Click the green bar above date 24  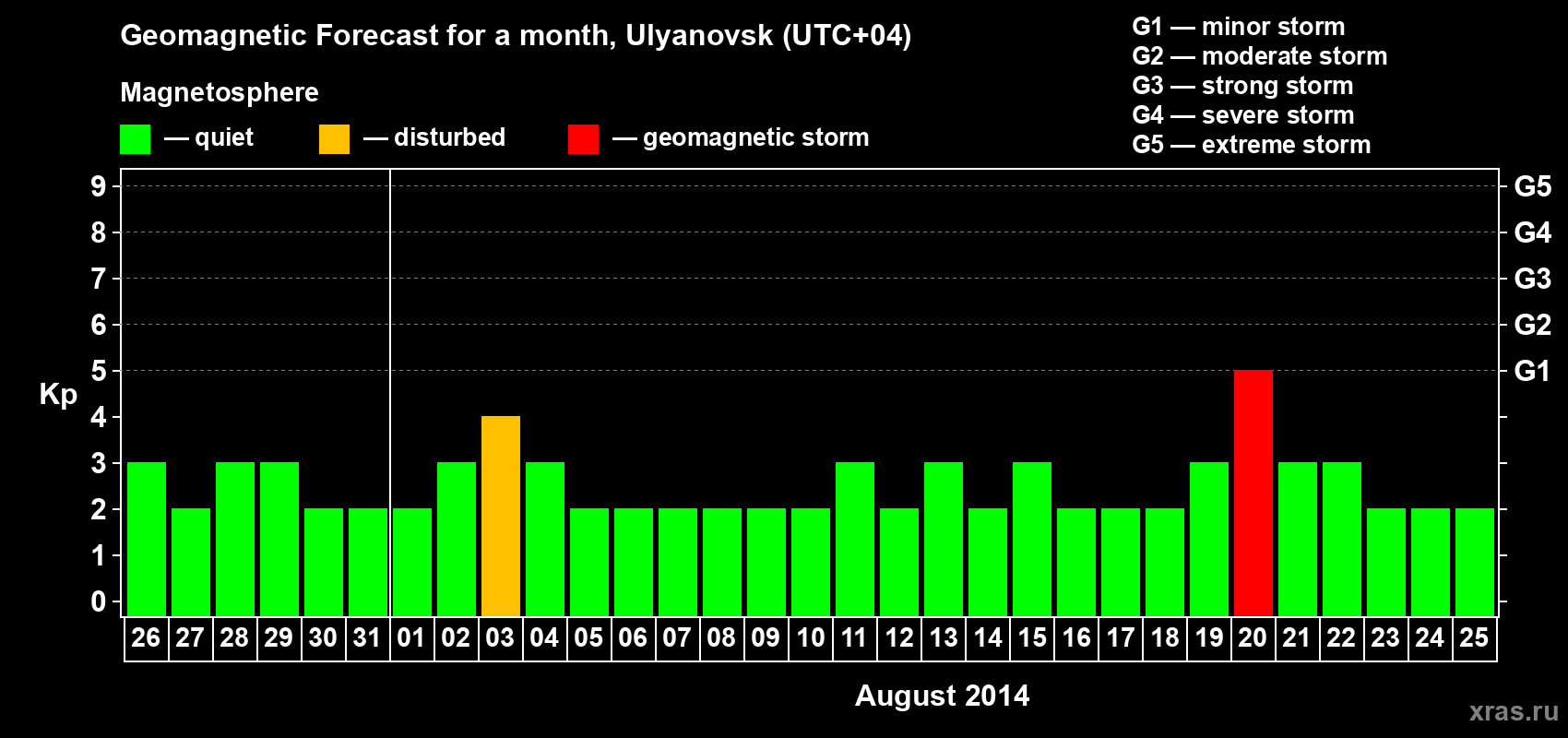click(1431, 563)
